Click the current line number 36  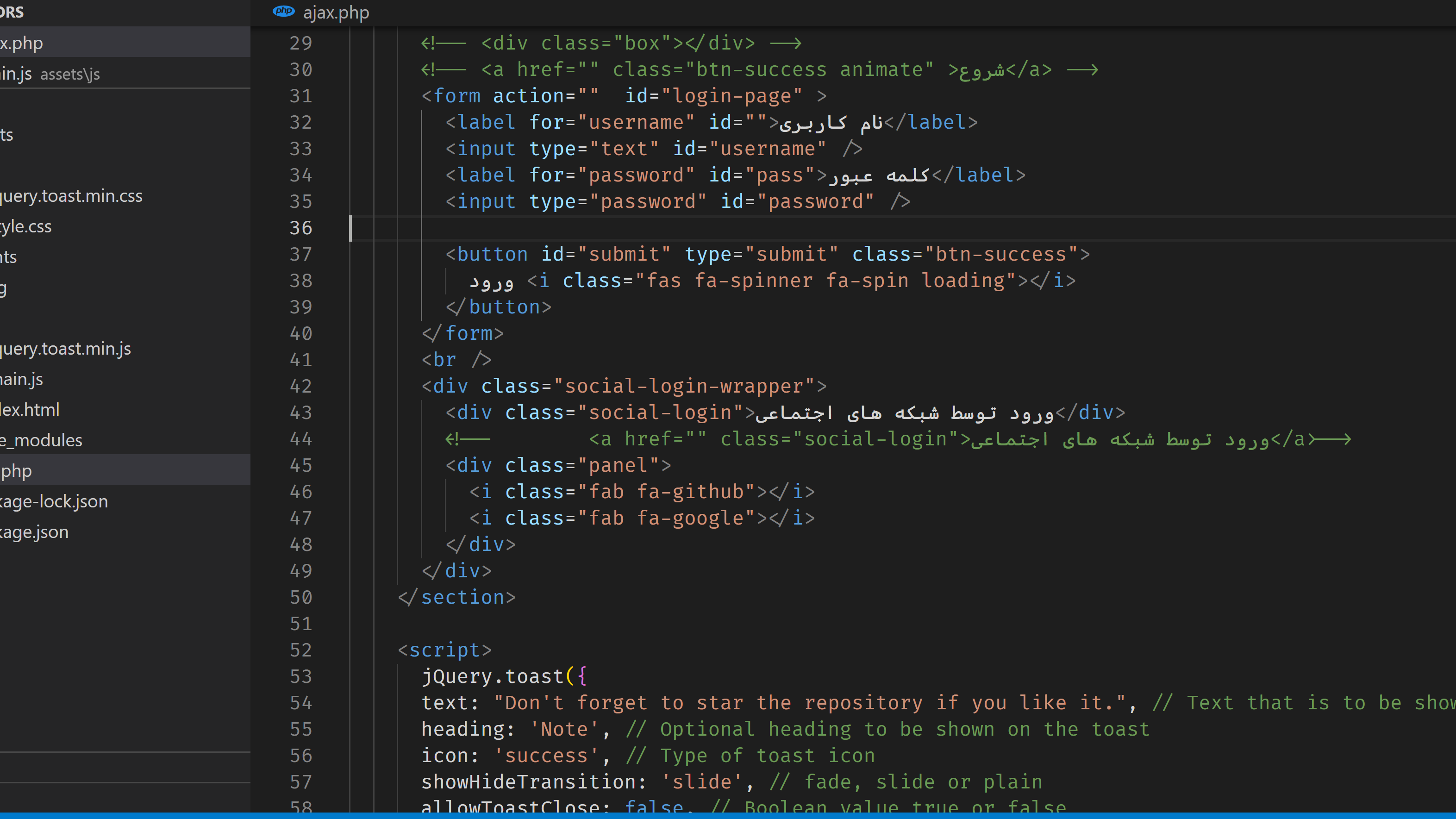(x=301, y=228)
